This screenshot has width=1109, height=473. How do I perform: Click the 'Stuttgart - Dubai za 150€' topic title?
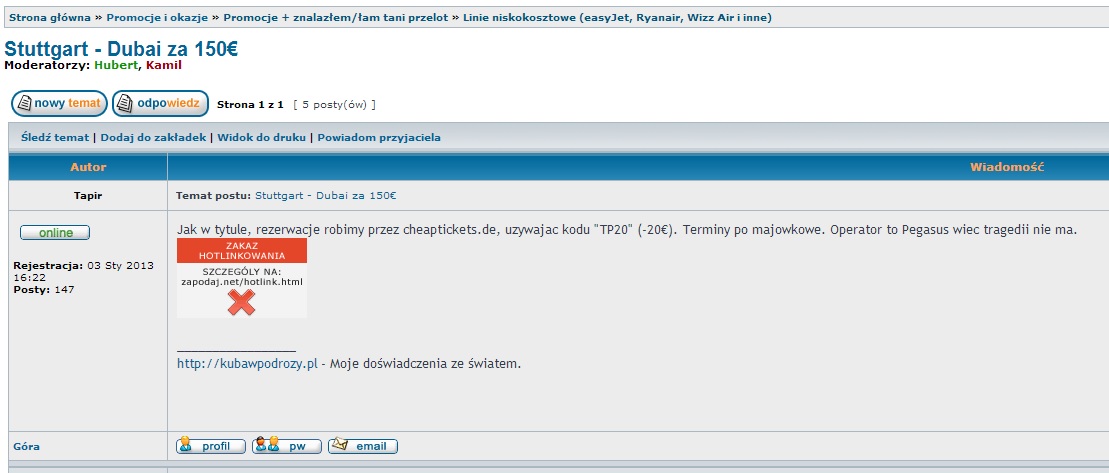pyautogui.click(x=121, y=49)
